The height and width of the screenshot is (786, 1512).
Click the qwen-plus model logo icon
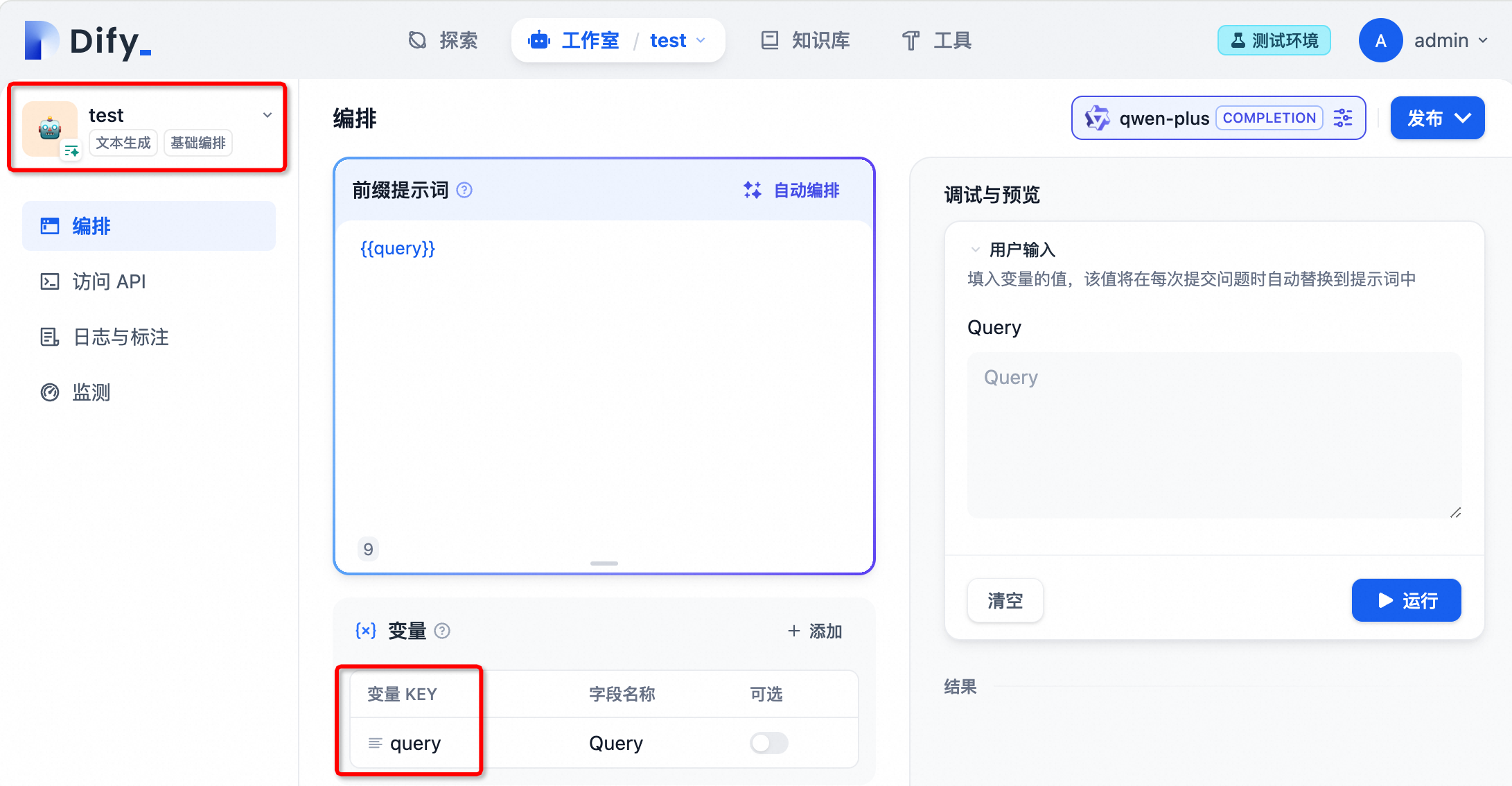click(x=1097, y=118)
